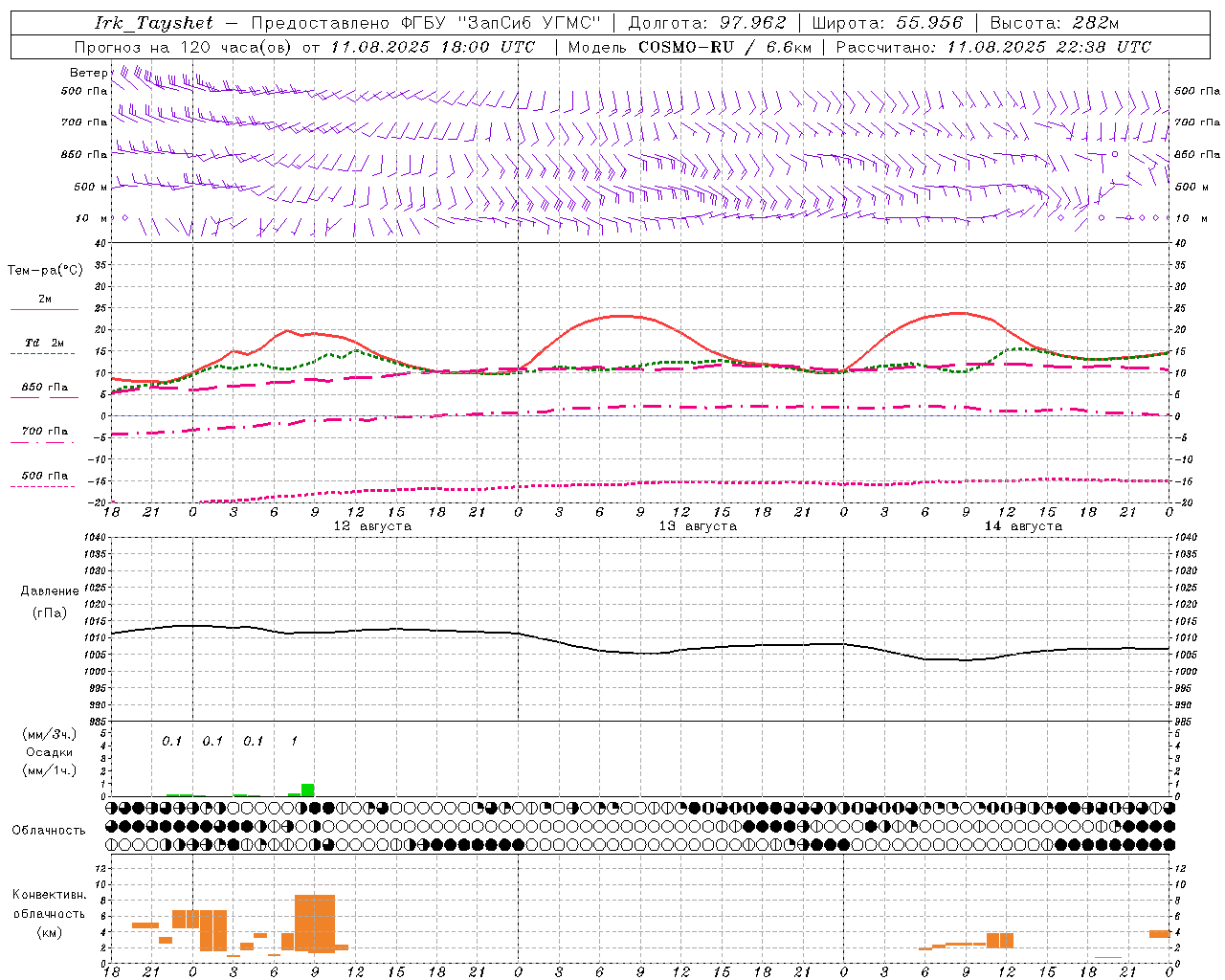Click the tallest green precipitation bar
The image size is (1225, 980).
coord(307,790)
